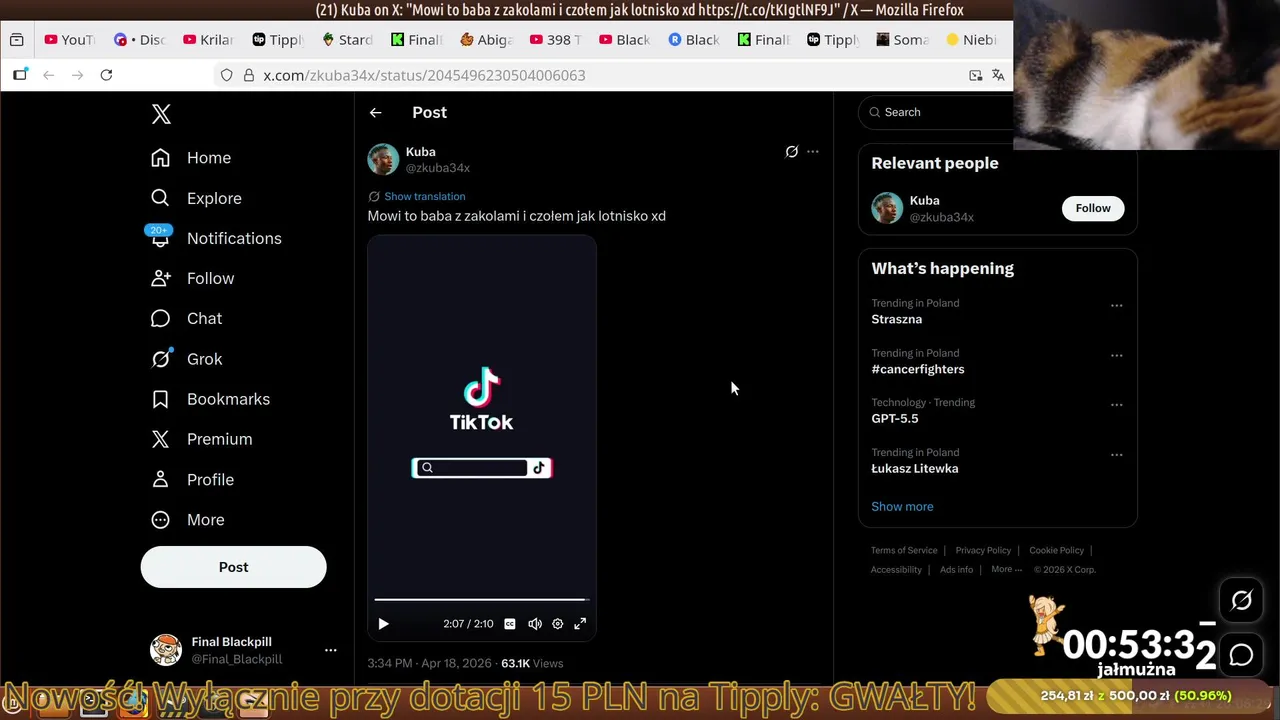Open the Explore page
1280x720 pixels.
click(x=196, y=198)
